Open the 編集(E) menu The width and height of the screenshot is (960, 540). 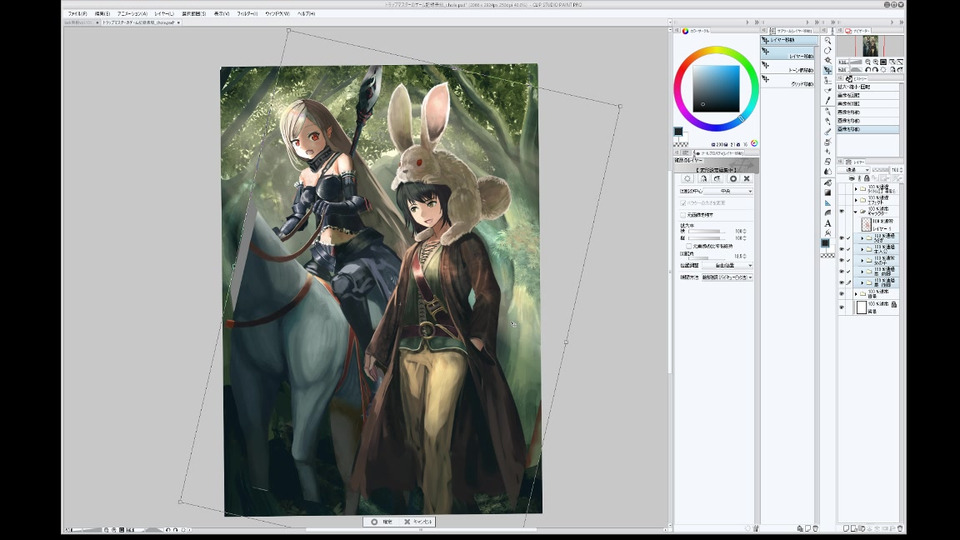pos(102,13)
